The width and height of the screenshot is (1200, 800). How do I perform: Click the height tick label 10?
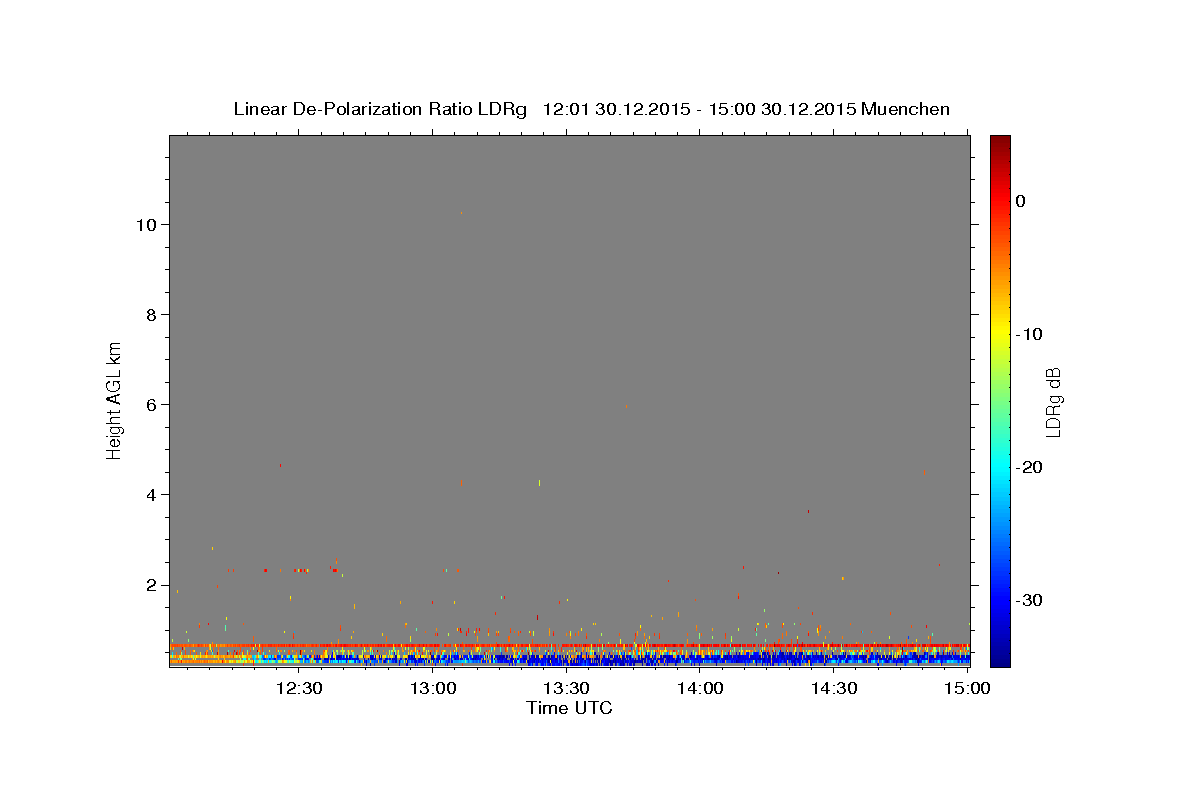[146, 225]
